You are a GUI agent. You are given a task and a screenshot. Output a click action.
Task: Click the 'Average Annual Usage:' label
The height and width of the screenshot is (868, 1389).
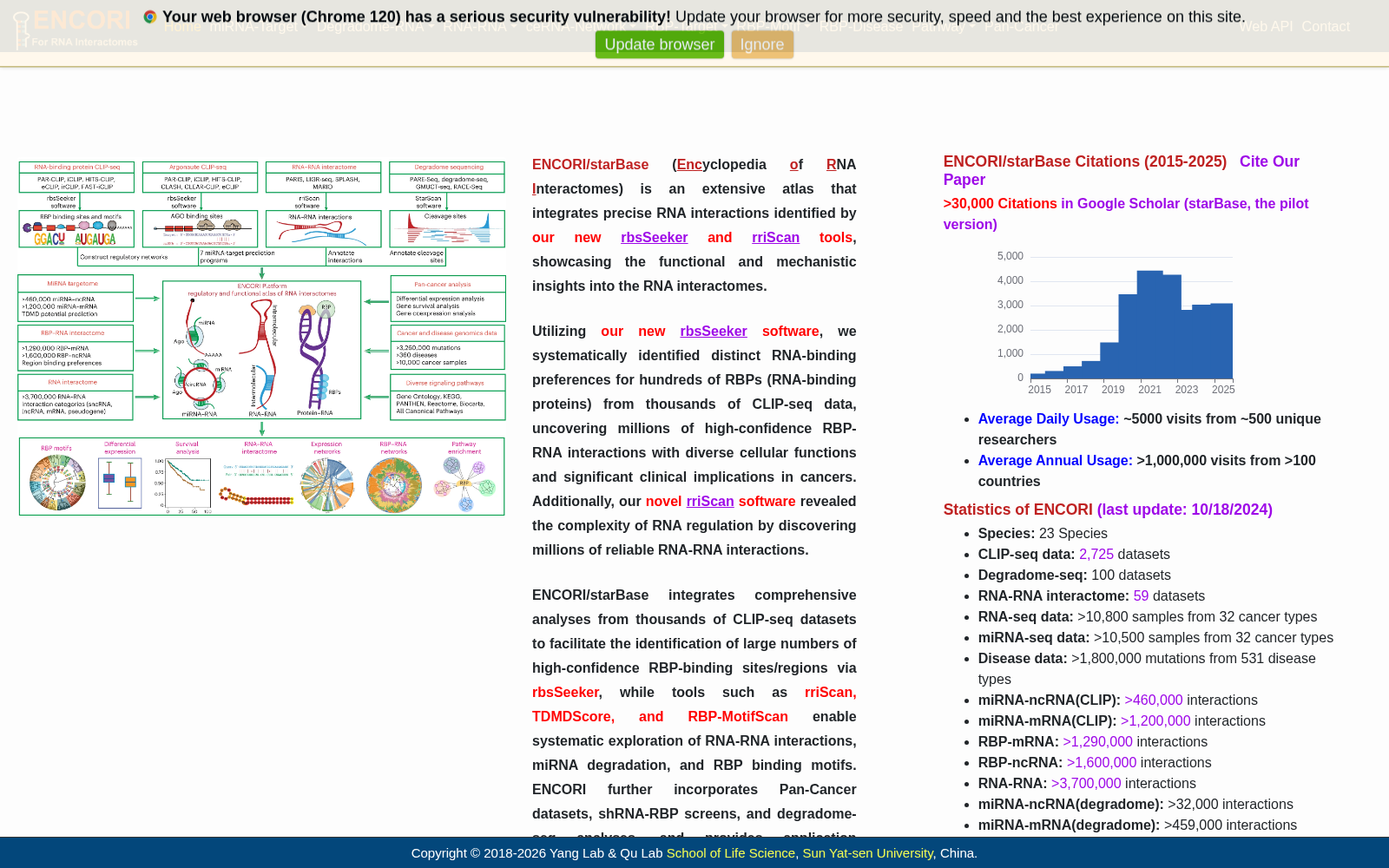pyautogui.click(x=1055, y=460)
